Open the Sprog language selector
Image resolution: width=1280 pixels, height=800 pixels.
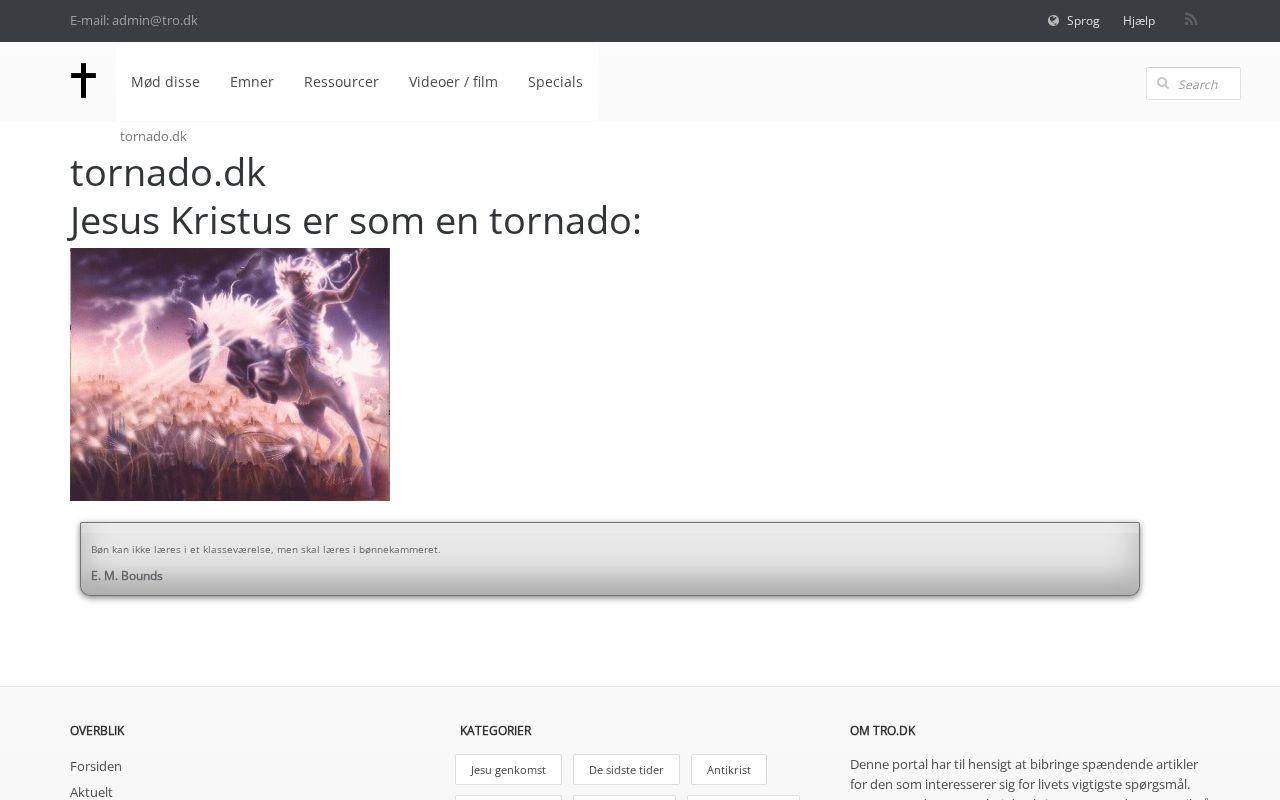1083,21
